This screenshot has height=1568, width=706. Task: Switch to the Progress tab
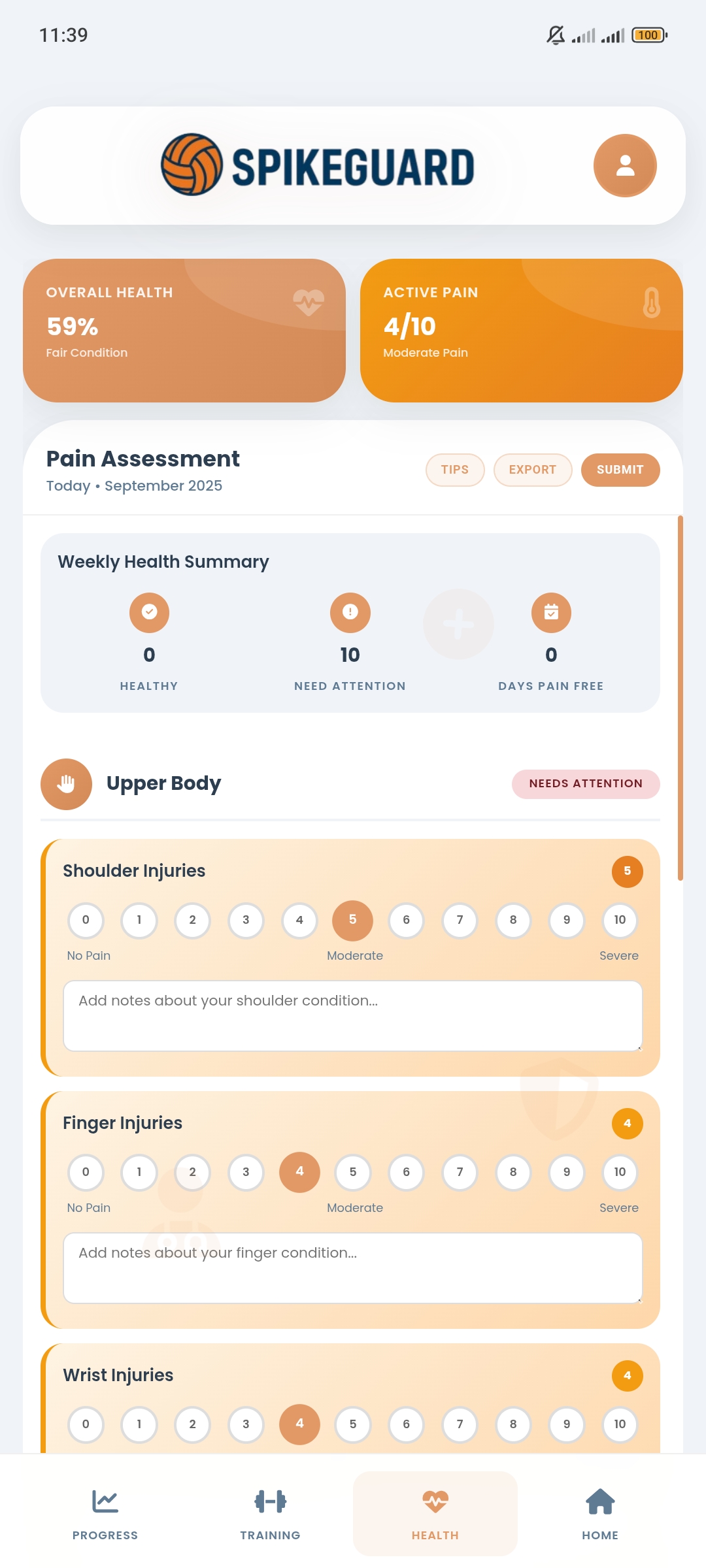tap(105, 1516)
